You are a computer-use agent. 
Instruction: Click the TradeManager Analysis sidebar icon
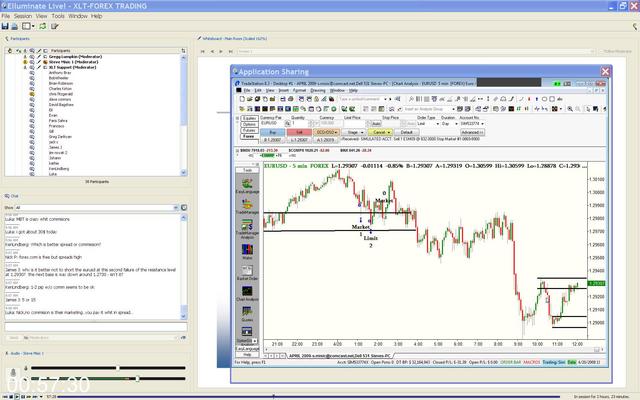click(x=247, y=225)
